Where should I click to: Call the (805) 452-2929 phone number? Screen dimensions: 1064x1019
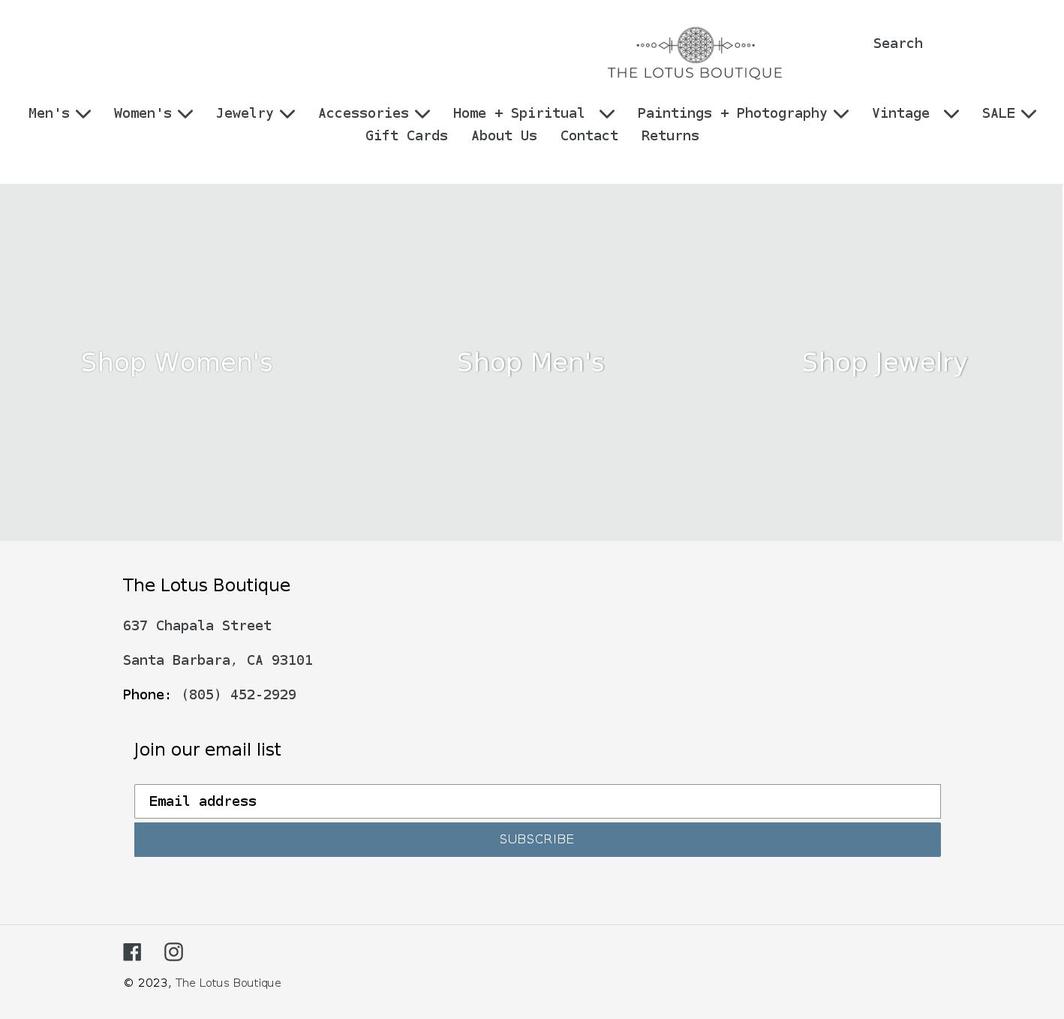point(238,695)
